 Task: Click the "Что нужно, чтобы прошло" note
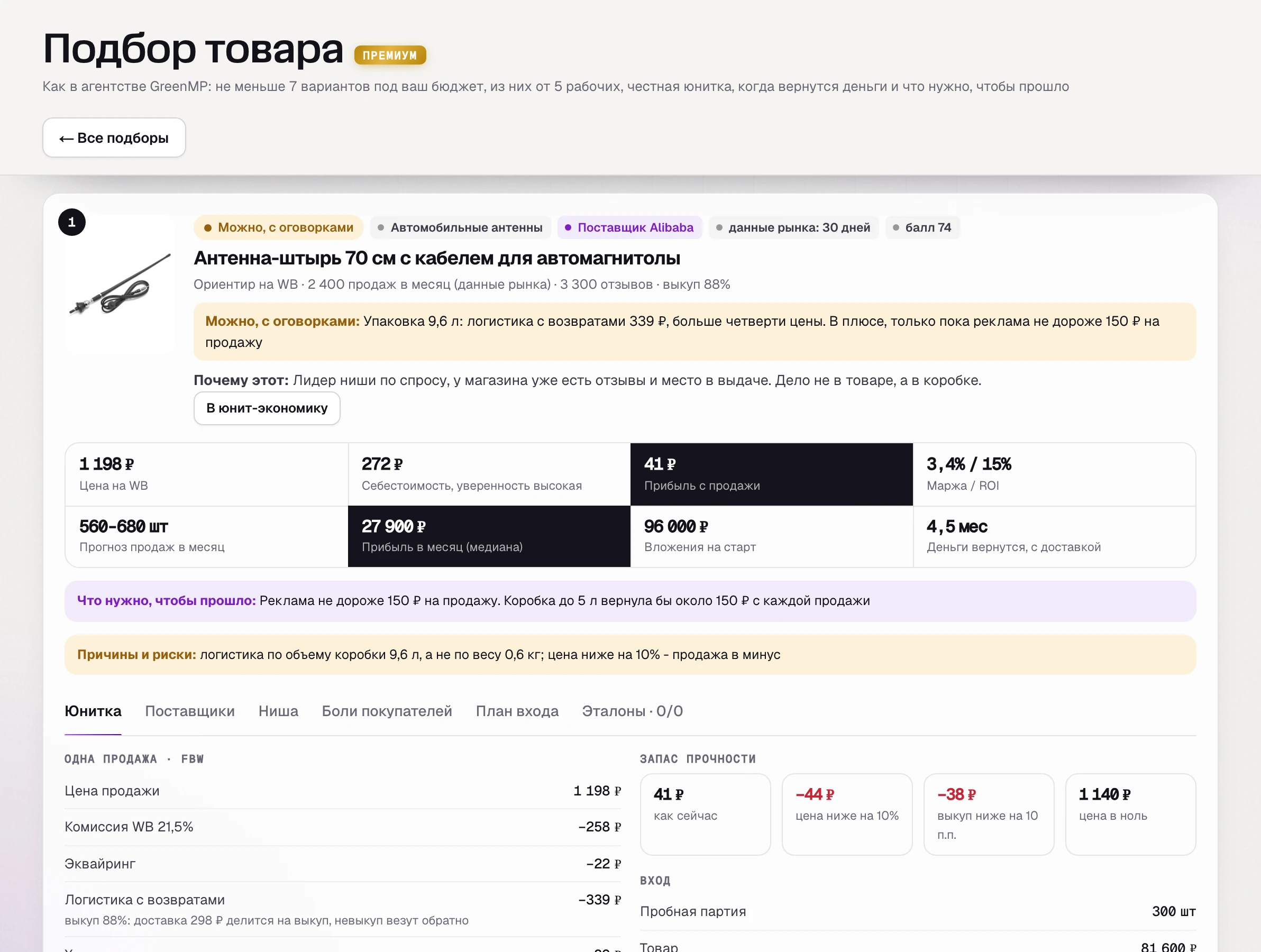point(631,601)
